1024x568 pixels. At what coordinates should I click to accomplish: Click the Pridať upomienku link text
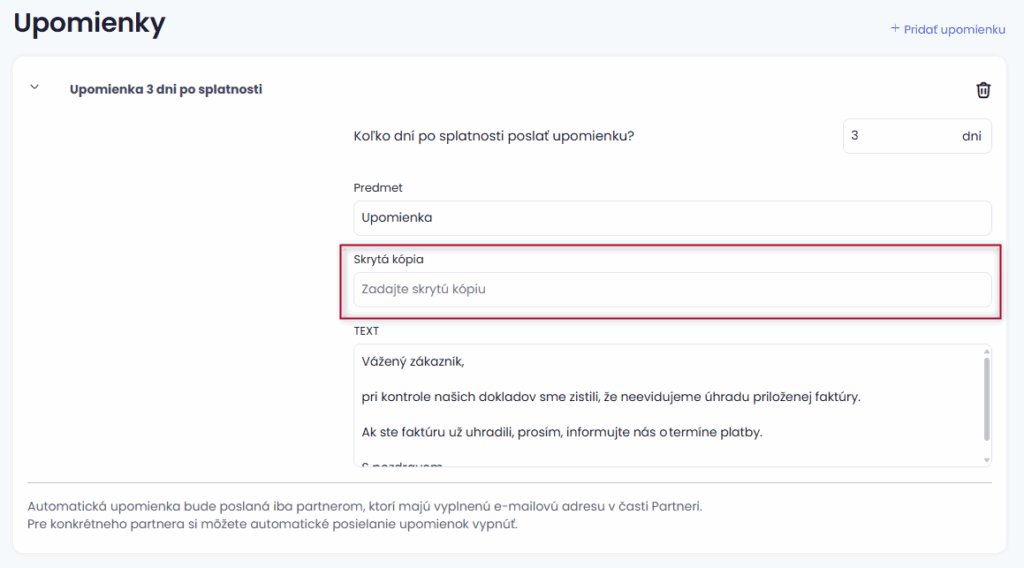pos(954,30)
